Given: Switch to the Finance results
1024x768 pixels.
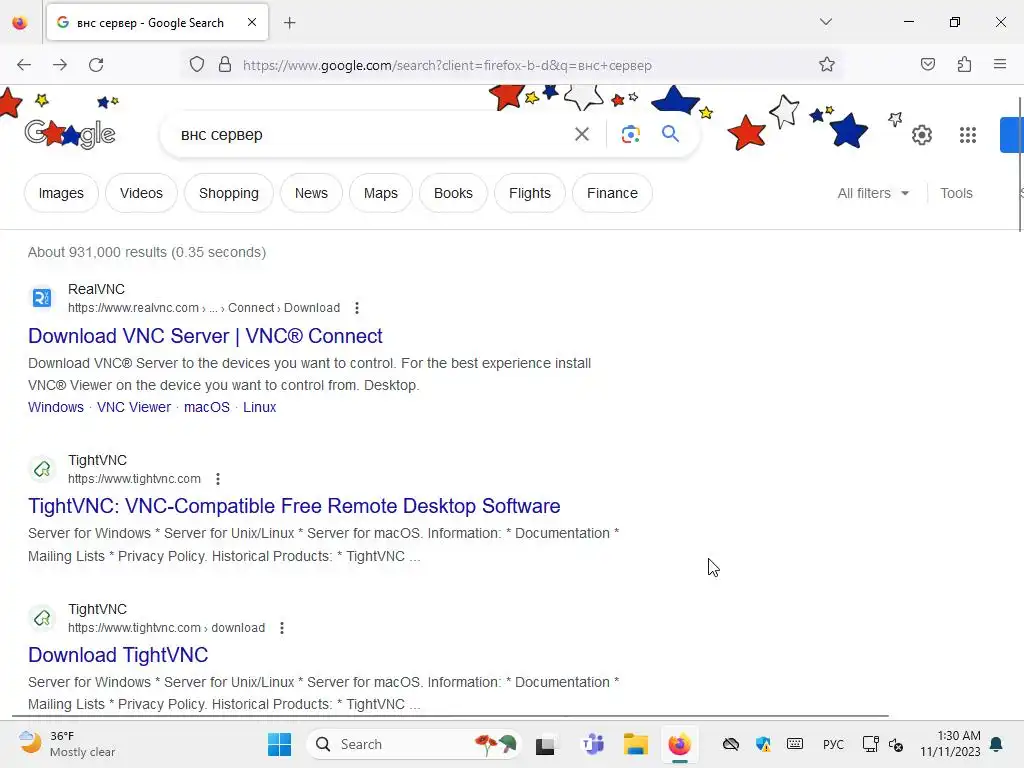Looking at the screenshot, I should tap(612, 193).
